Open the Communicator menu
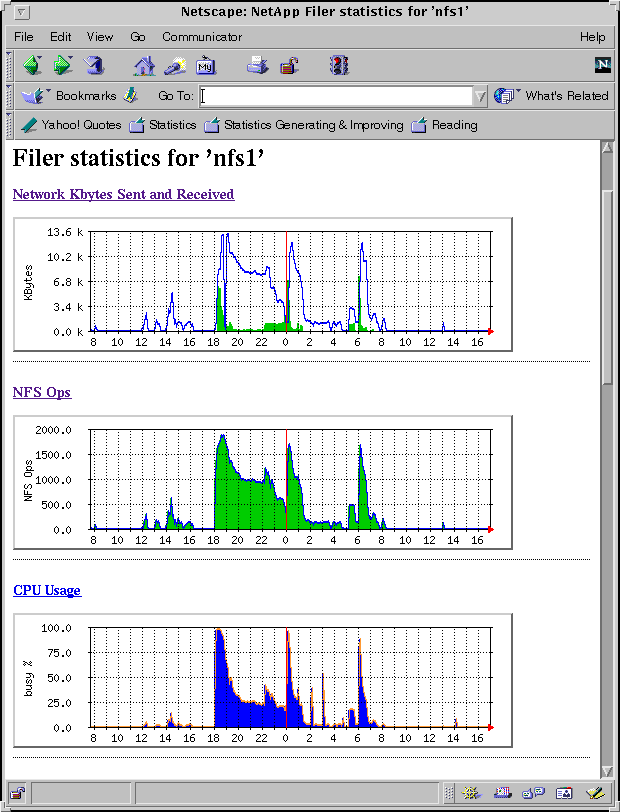The width and height of the screenshot is (620, 812). coord(202,37)
